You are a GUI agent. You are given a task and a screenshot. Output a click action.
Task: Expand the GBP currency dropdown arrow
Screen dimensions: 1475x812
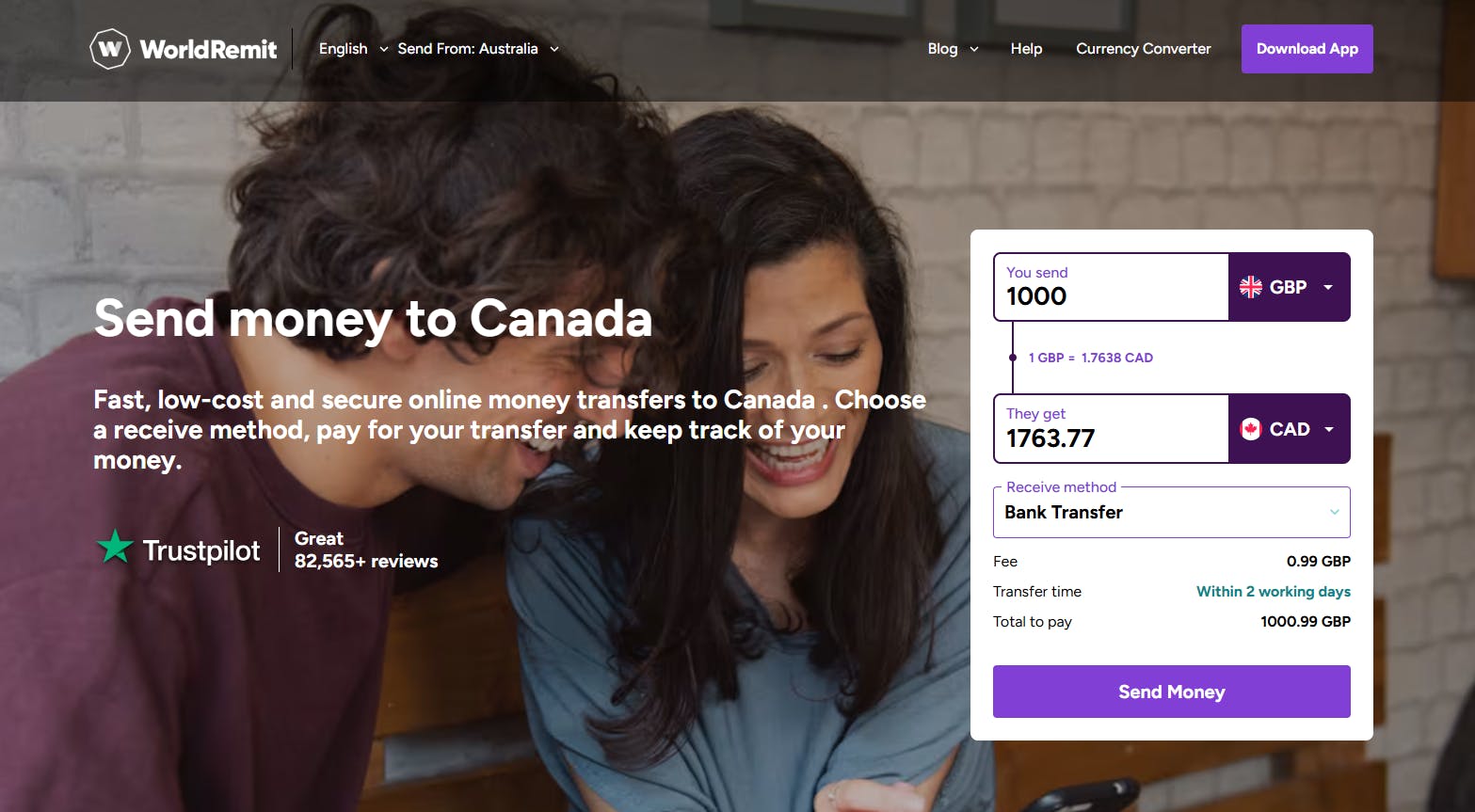coord(1328,287)
